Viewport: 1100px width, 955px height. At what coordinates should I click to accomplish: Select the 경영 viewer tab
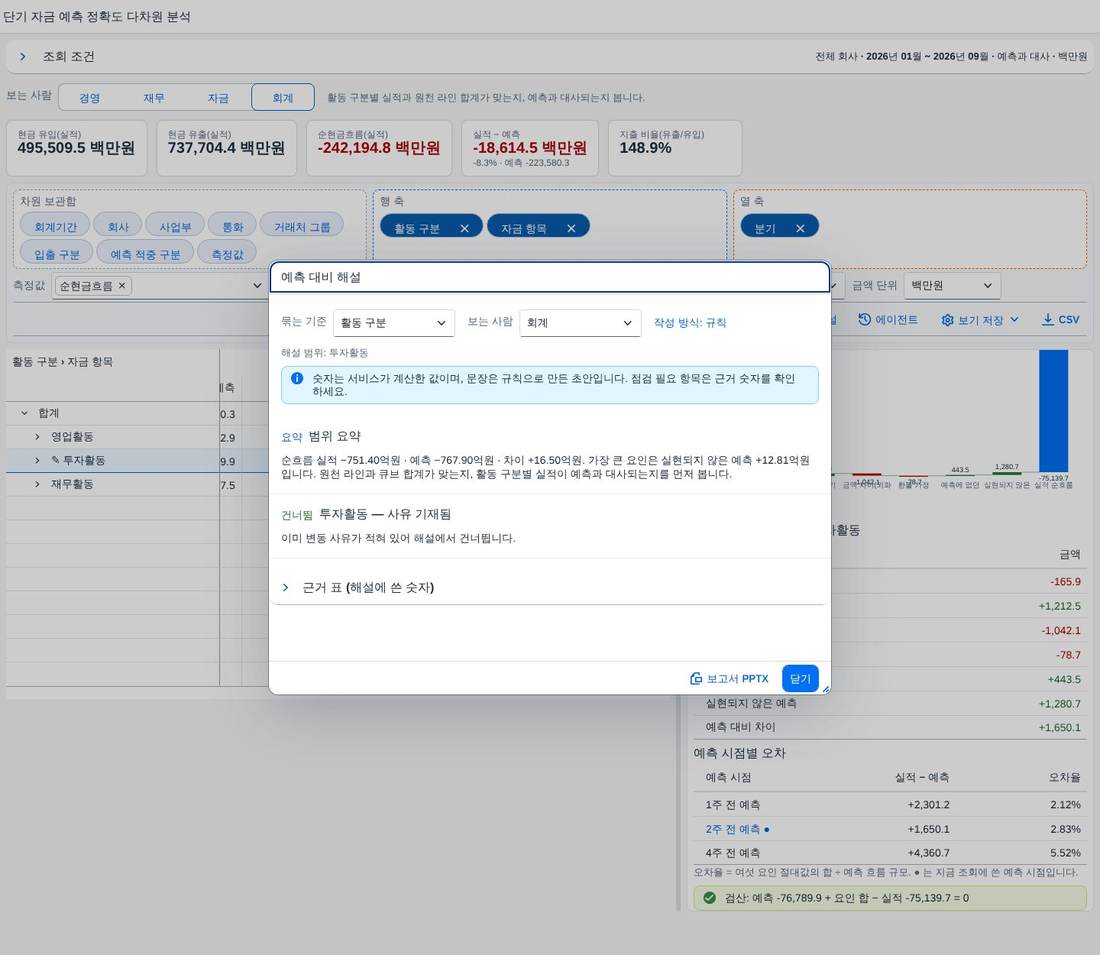click(x=90, y=98)
